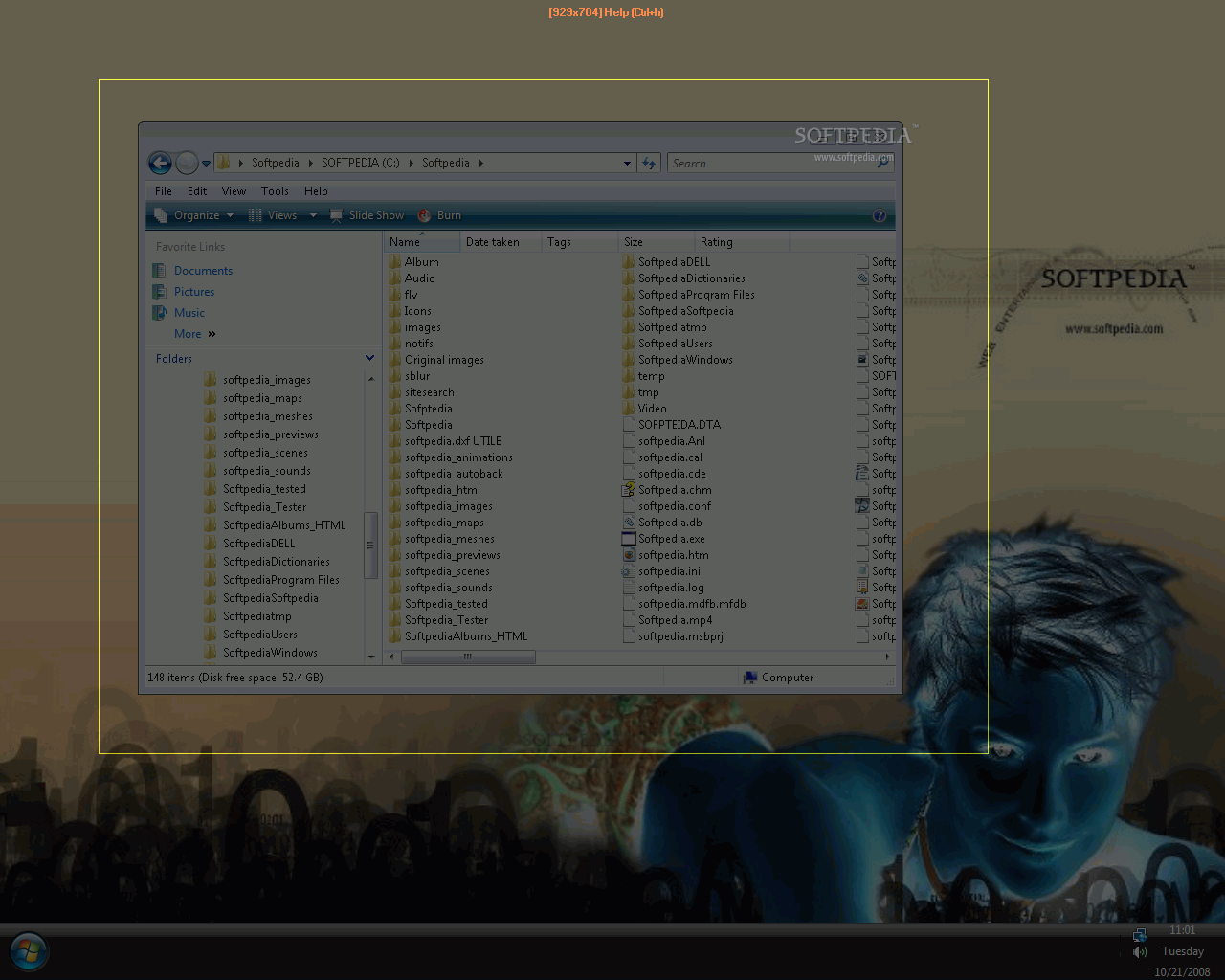This screenshot has height=980, width=1225.
Task: Go back with the Back arrow button
Action: point(160,163)
